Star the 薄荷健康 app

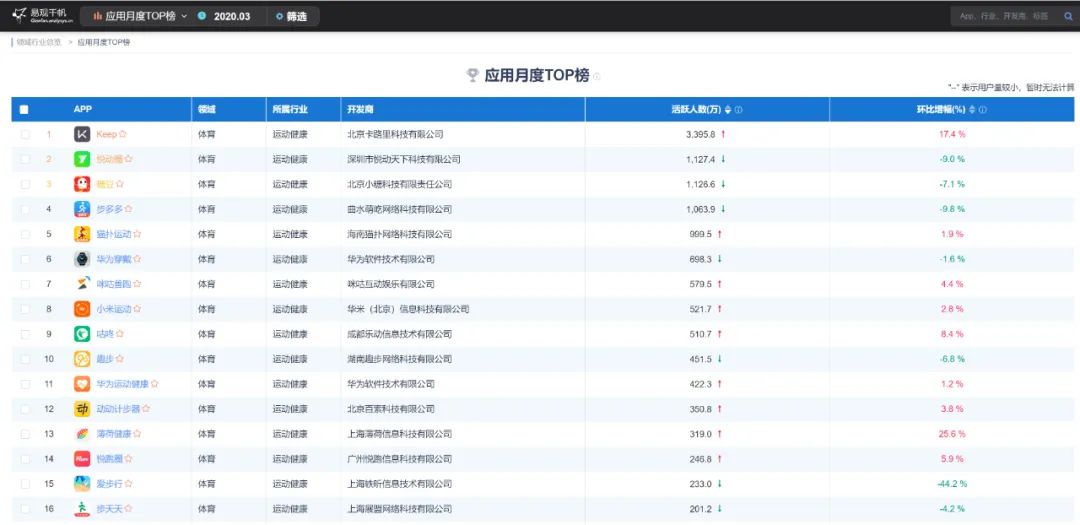tap(137, 434)
